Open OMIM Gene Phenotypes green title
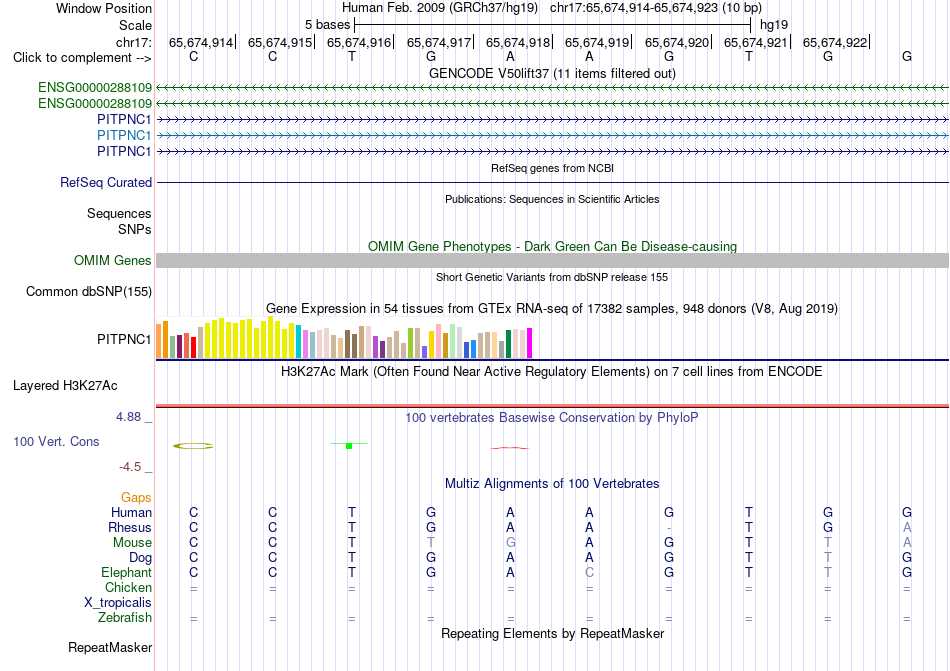The height and width of the screenshot is (671, 950). (552, 246)
